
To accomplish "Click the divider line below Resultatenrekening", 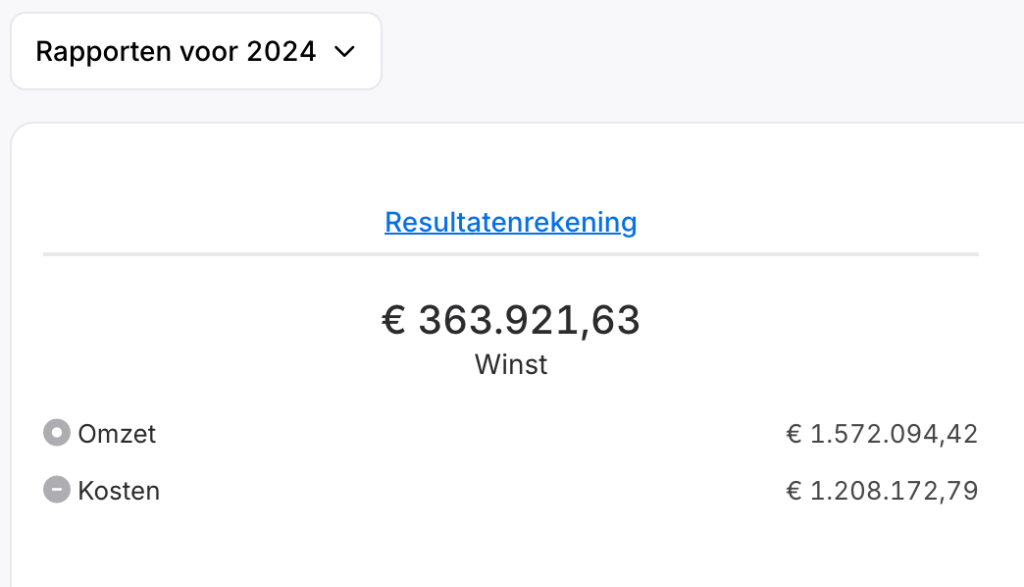I will pos(510,254).
